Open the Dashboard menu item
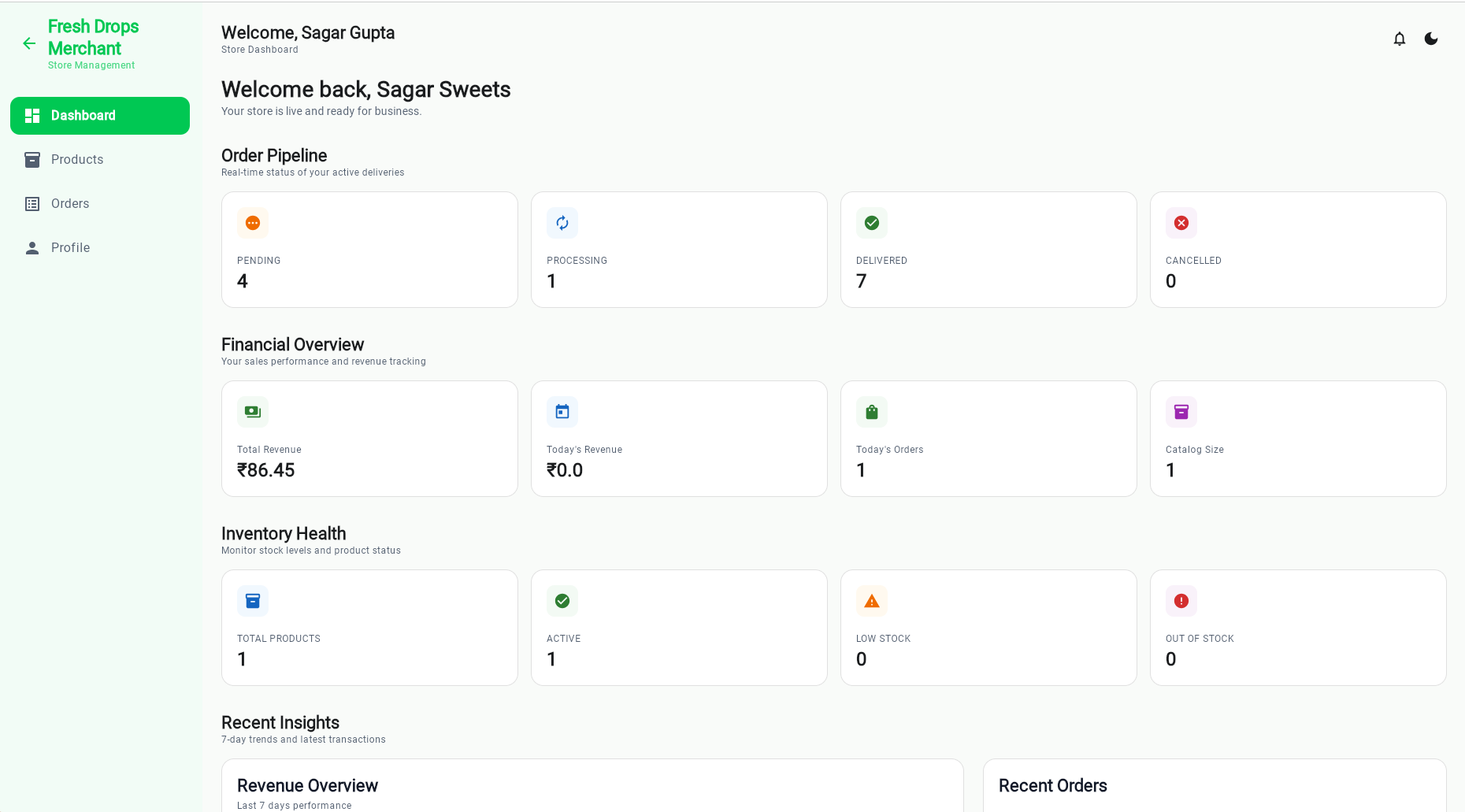Viewport: 1465px width, 812px height. (x=100, y=116)
